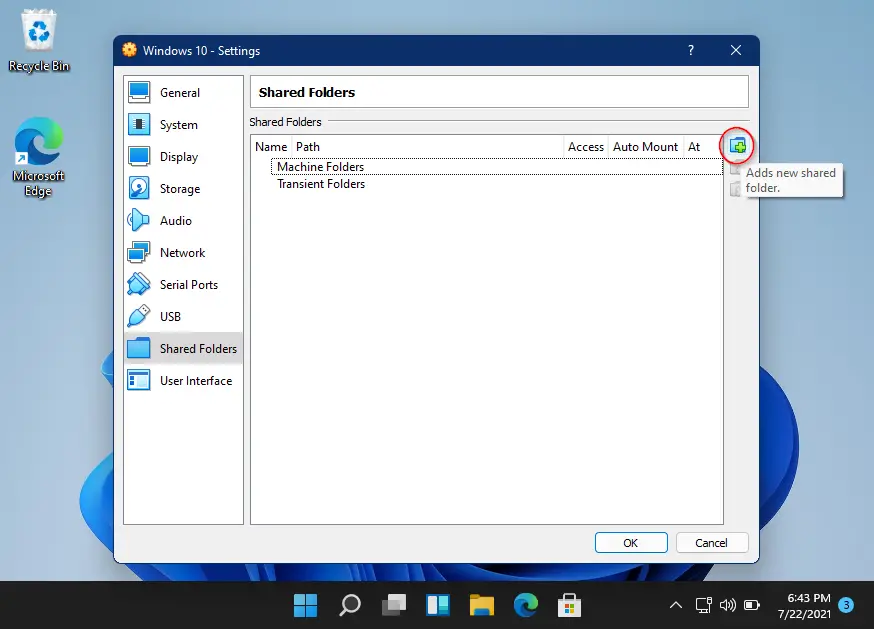Confirm settings with OK button
The height and width of the screenshot is (629, 874).
pyautogui.click(x=631, y=543)
